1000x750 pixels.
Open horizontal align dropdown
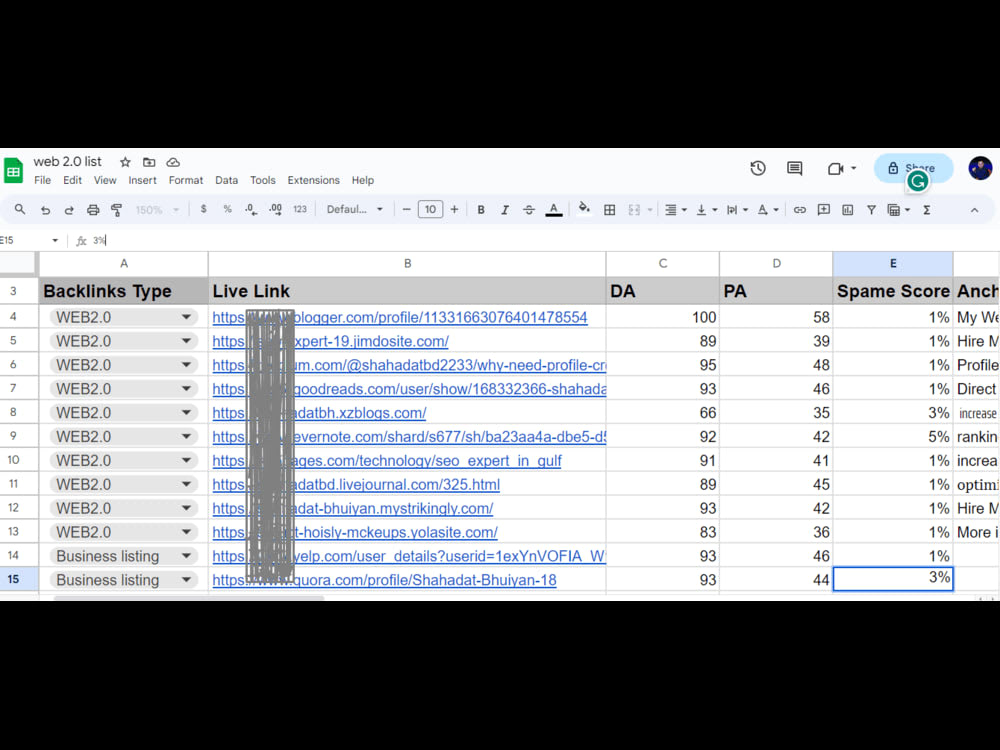(x=675, y=209)
